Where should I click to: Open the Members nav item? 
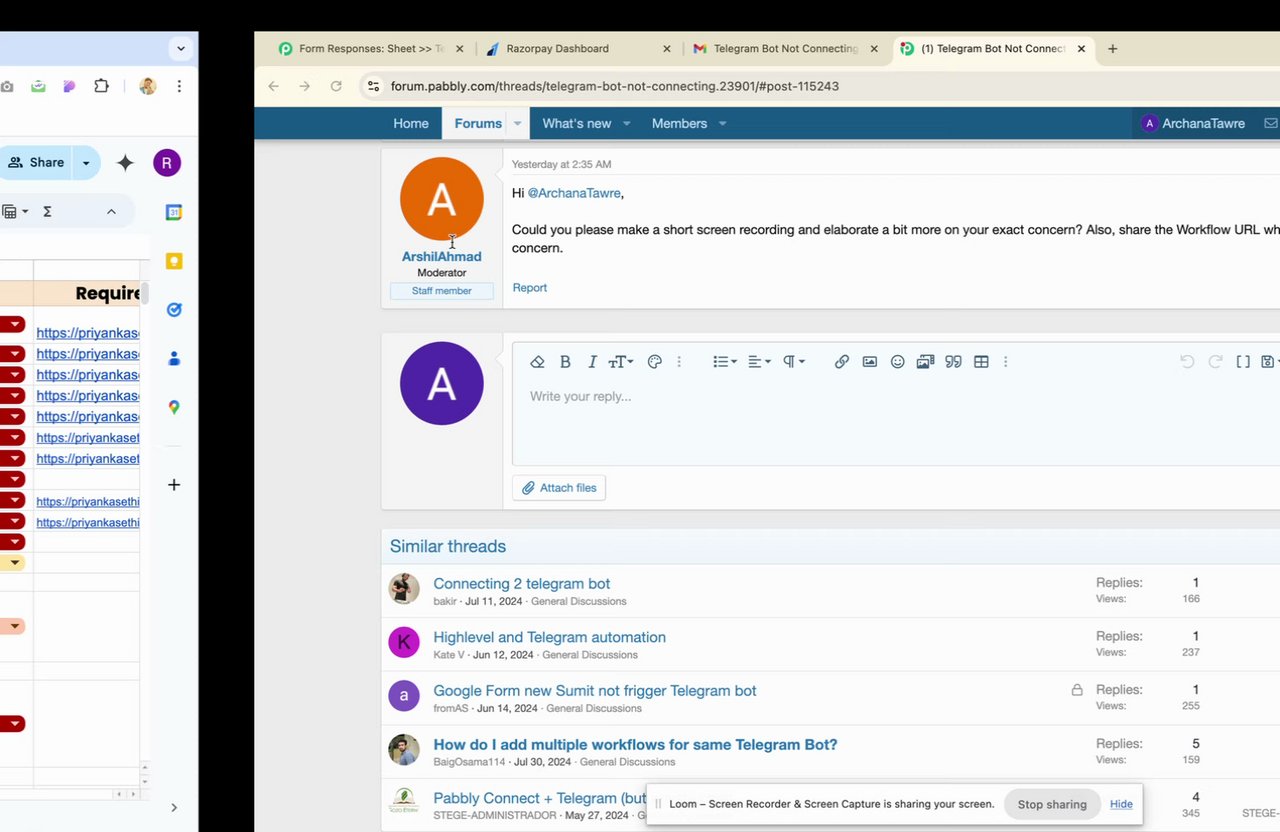pos(679,123)
